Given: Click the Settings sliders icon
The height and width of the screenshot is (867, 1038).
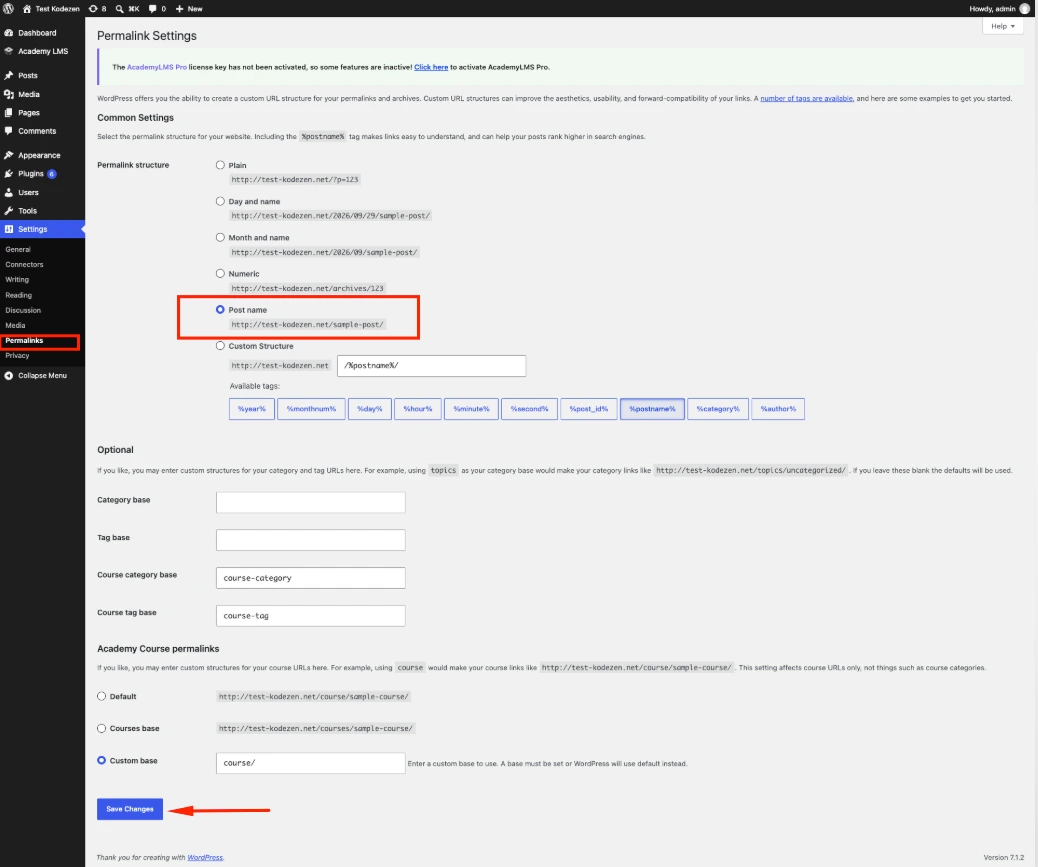Looking at the screenshot, I should pyautogui.click(x=9, y=229).
